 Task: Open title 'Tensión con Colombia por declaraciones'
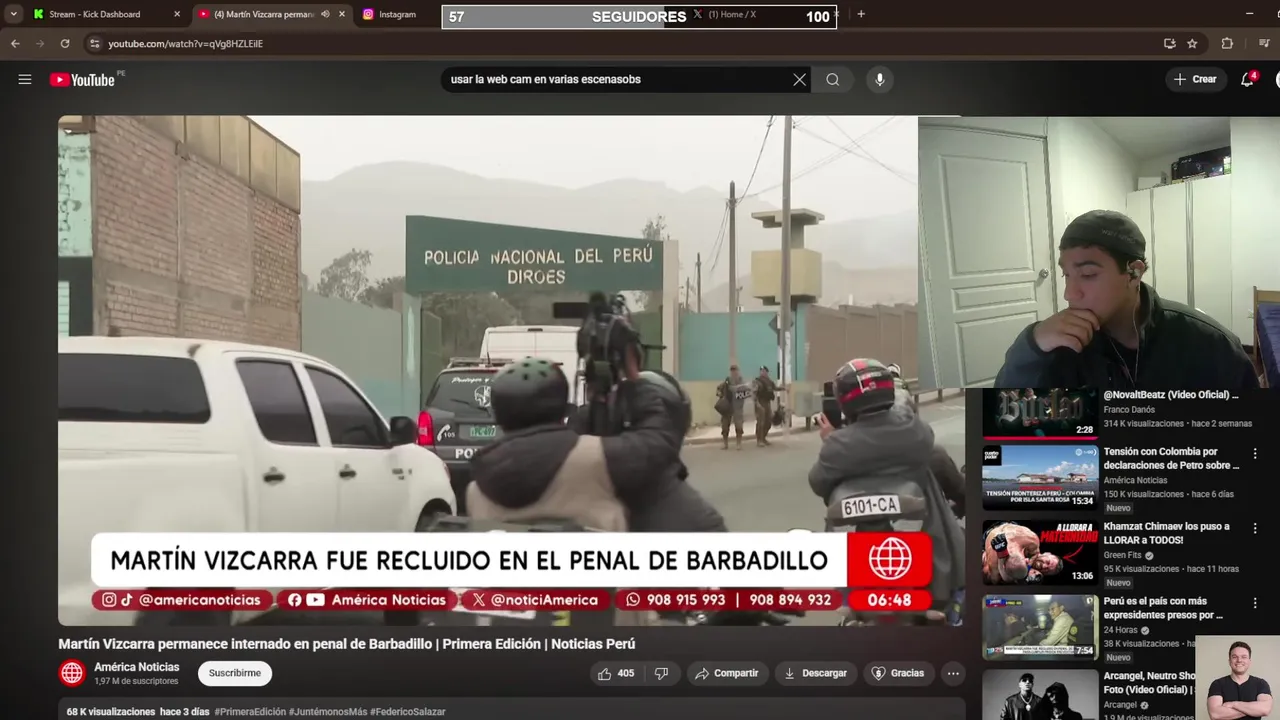click(x=1171, y=458)
